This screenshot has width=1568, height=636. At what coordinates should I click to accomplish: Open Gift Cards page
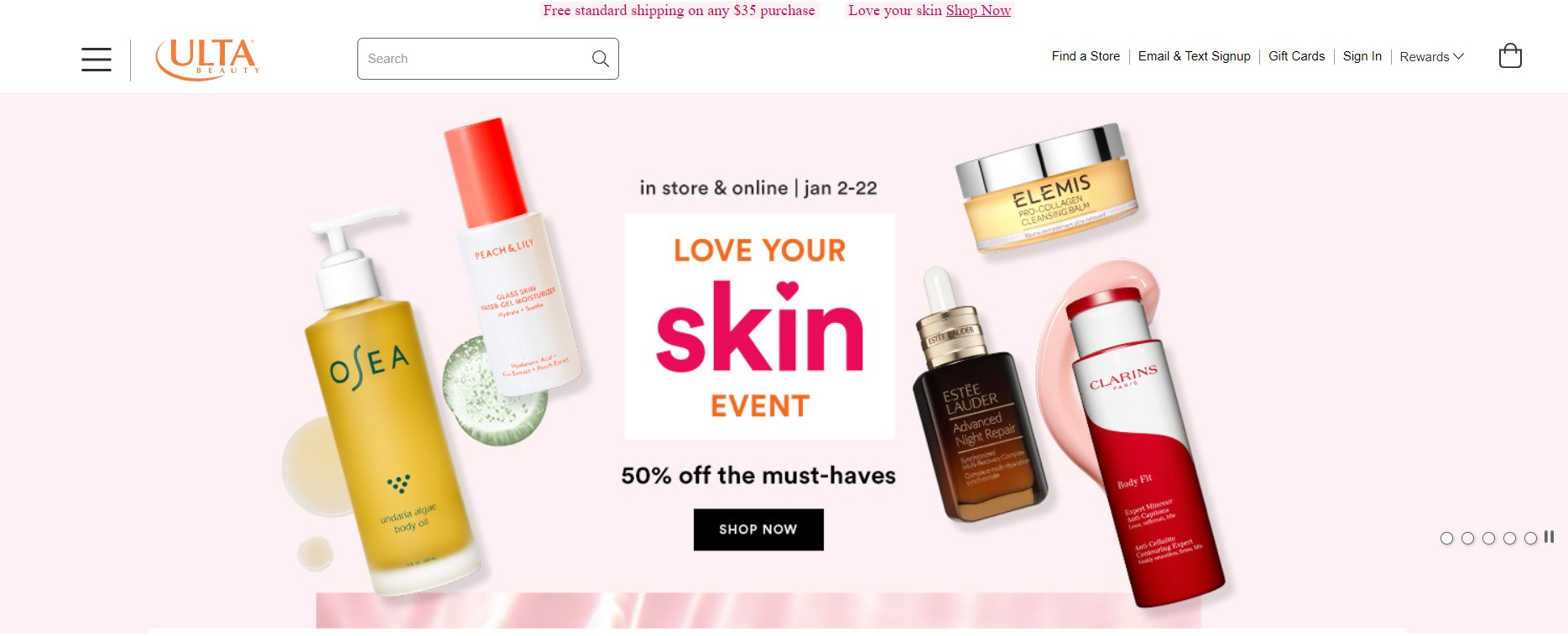(x=1296, y=56)
